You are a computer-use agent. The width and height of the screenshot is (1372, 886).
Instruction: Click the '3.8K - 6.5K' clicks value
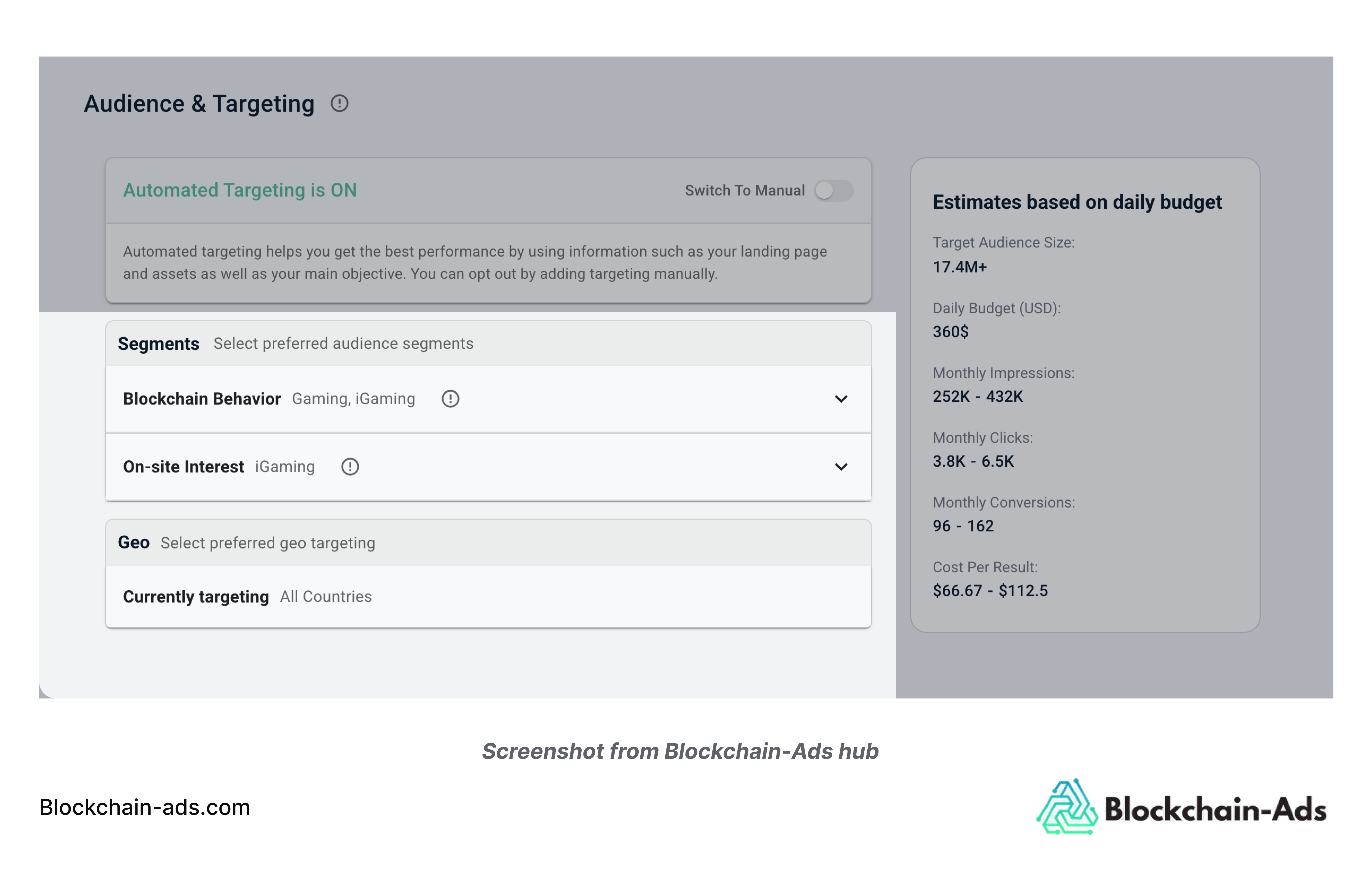973,461
